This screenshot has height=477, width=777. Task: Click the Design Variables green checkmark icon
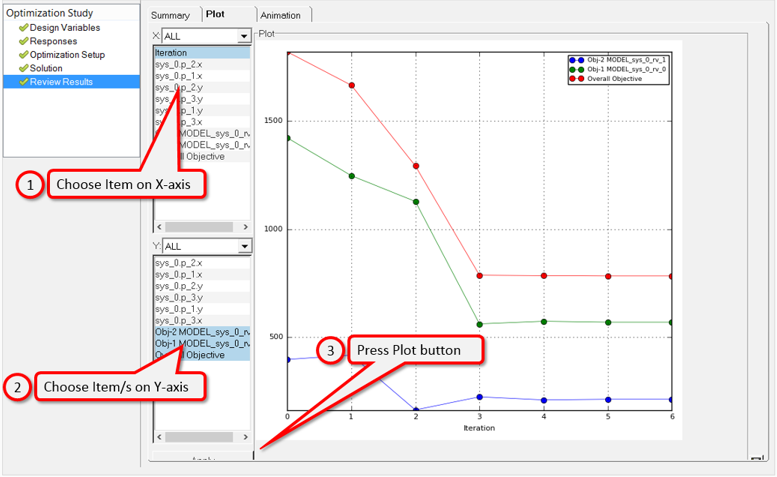(x=23, y=28)
